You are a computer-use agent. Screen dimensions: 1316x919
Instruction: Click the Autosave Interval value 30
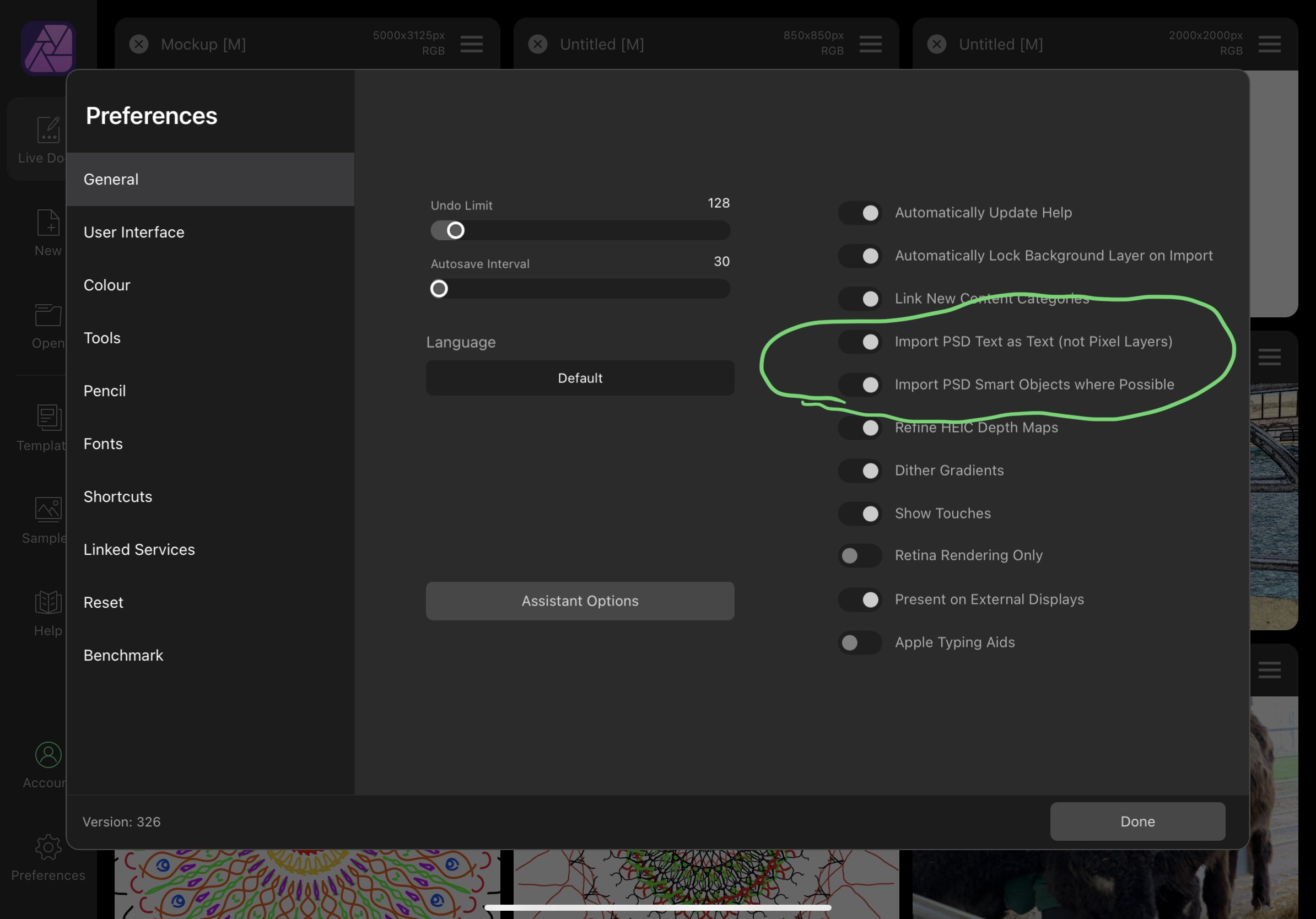721,261
